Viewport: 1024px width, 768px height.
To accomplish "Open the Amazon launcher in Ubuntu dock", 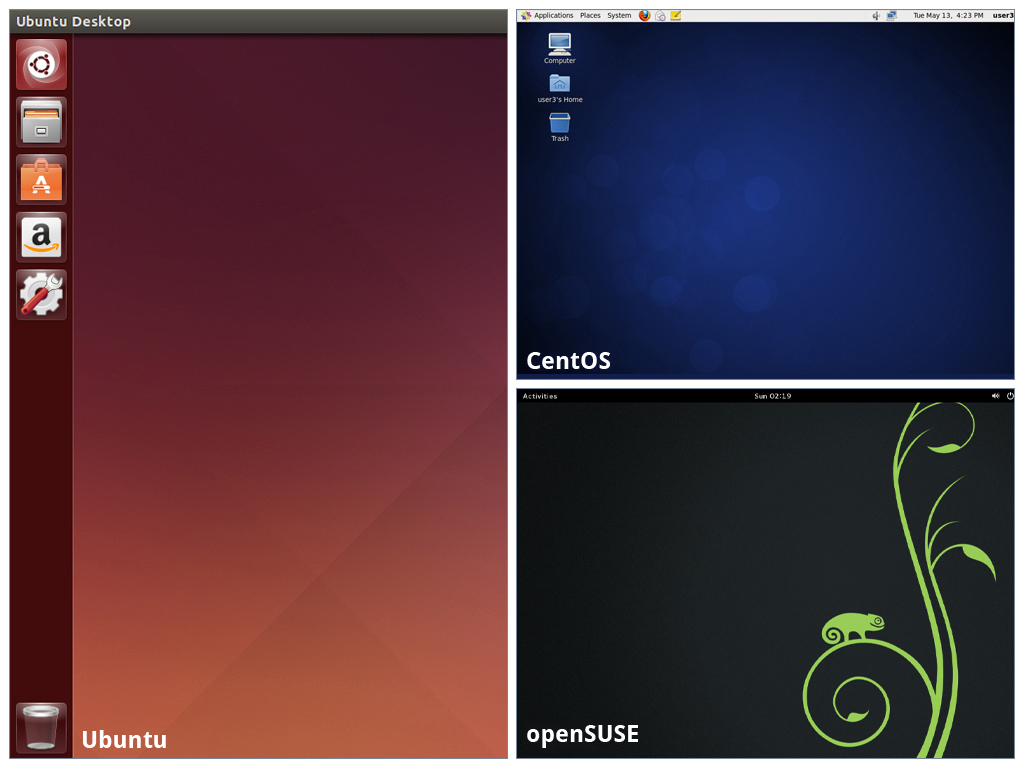I will click(x=40, y=237).
